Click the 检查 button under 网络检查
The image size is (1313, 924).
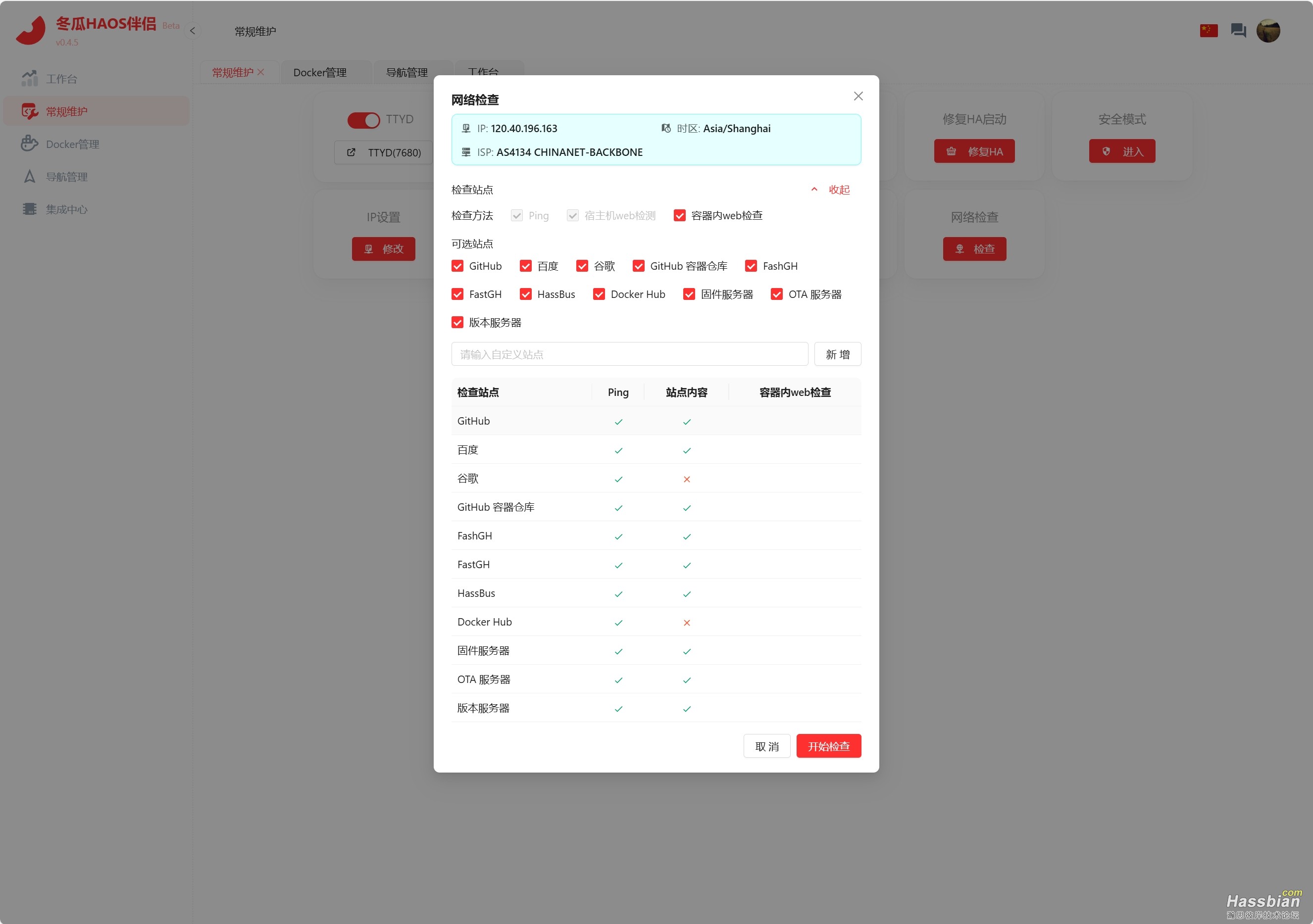coord(974,249)
